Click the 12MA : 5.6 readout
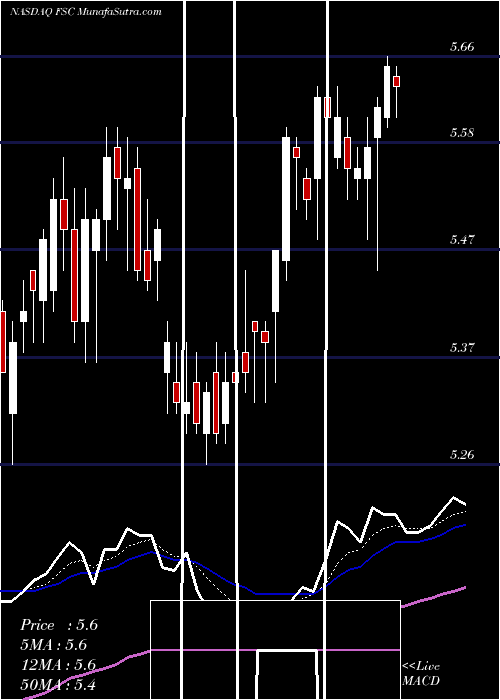Viewport: 500px width, 700px height. click(x=58, y=665)
